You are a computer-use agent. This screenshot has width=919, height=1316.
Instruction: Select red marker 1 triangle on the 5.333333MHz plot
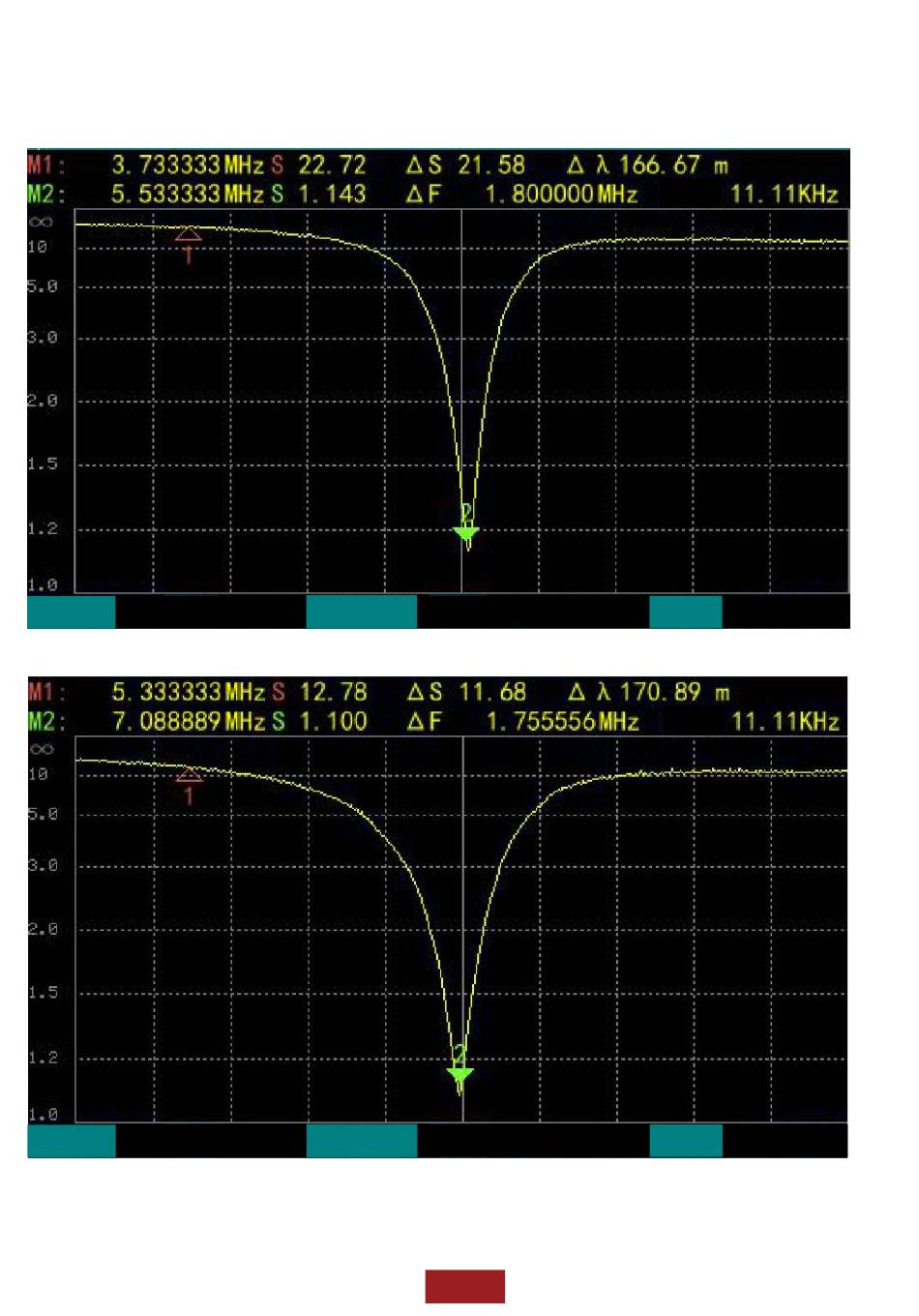point(189,773)
